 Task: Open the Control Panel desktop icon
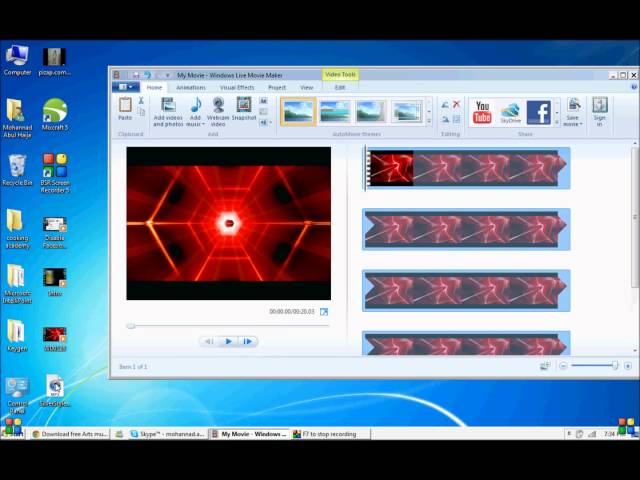point(17,395)
